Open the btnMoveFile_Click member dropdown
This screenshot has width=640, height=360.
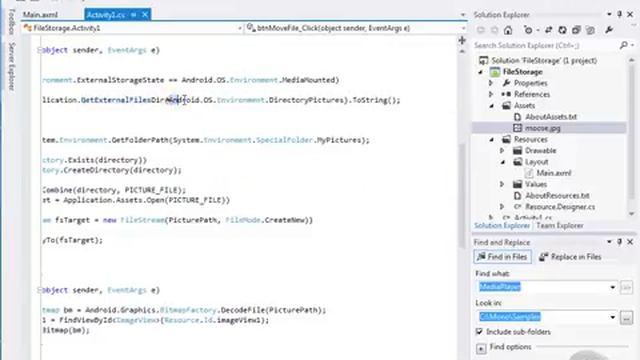tap(463, 28)
